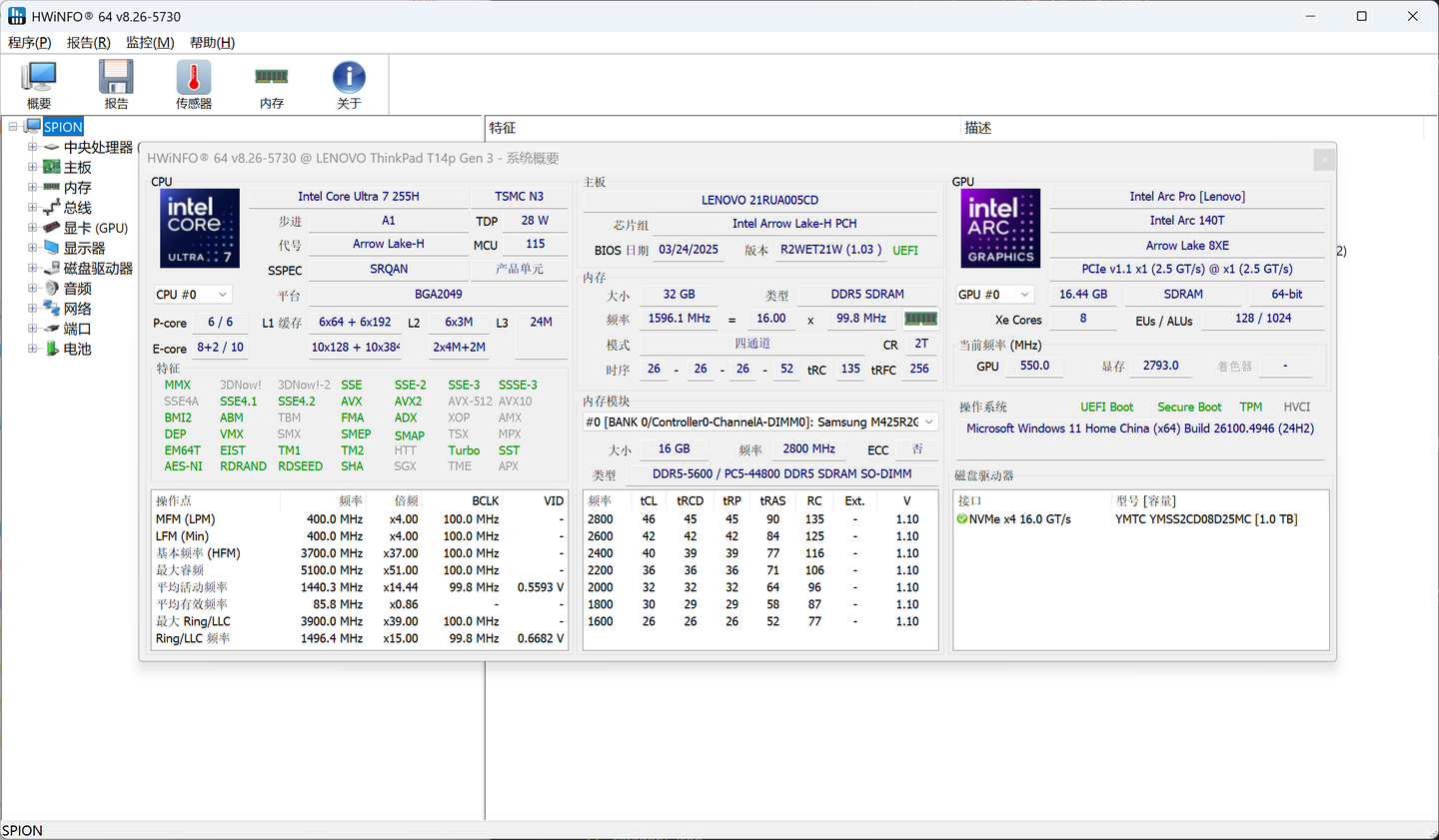Click the Secure Boot label
This screenshot has height=840, width=1439.
coord(1189,408)
